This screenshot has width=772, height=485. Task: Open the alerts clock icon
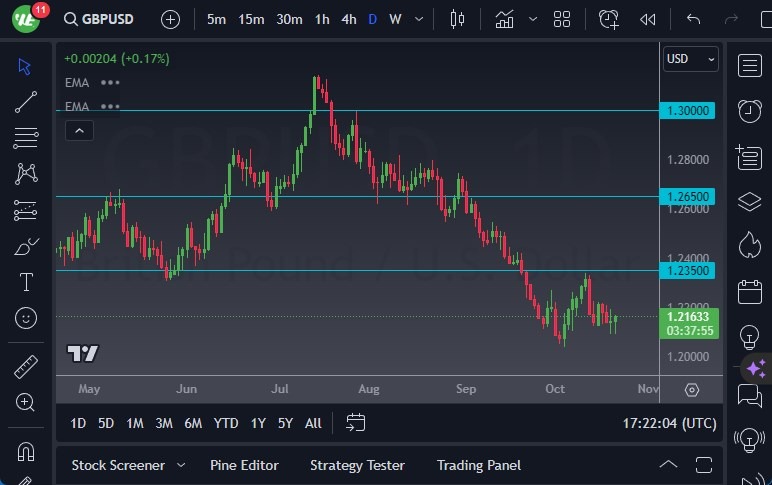(749, 110)
